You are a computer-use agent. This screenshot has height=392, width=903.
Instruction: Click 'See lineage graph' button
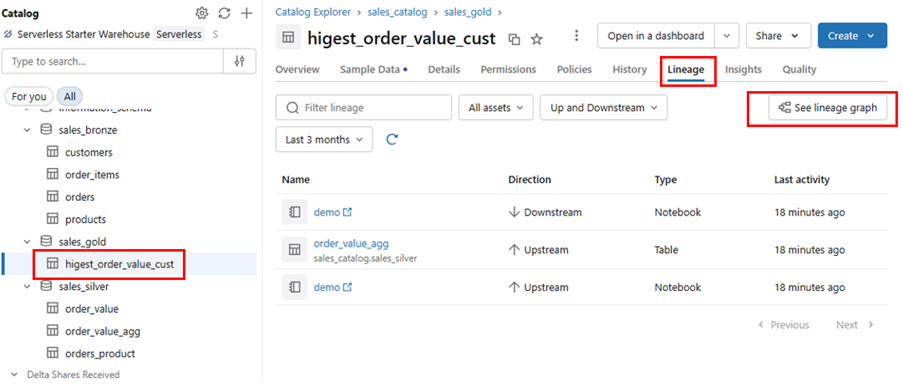(x=828, y=108)
